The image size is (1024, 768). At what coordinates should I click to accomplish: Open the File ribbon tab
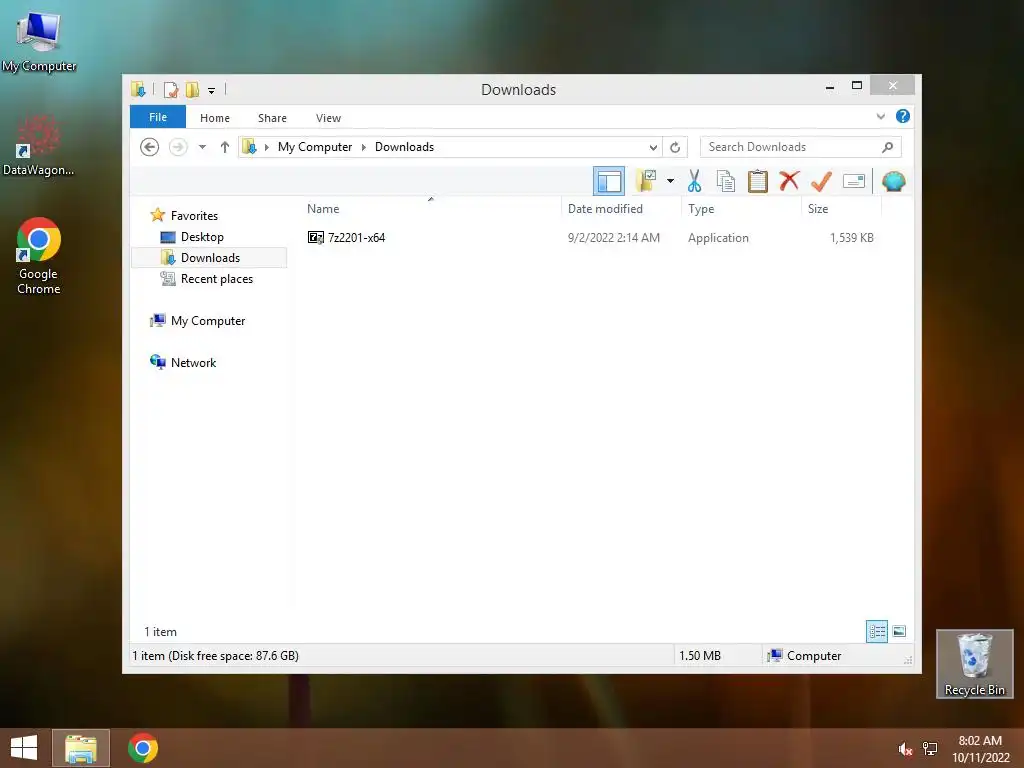[157, 118]
